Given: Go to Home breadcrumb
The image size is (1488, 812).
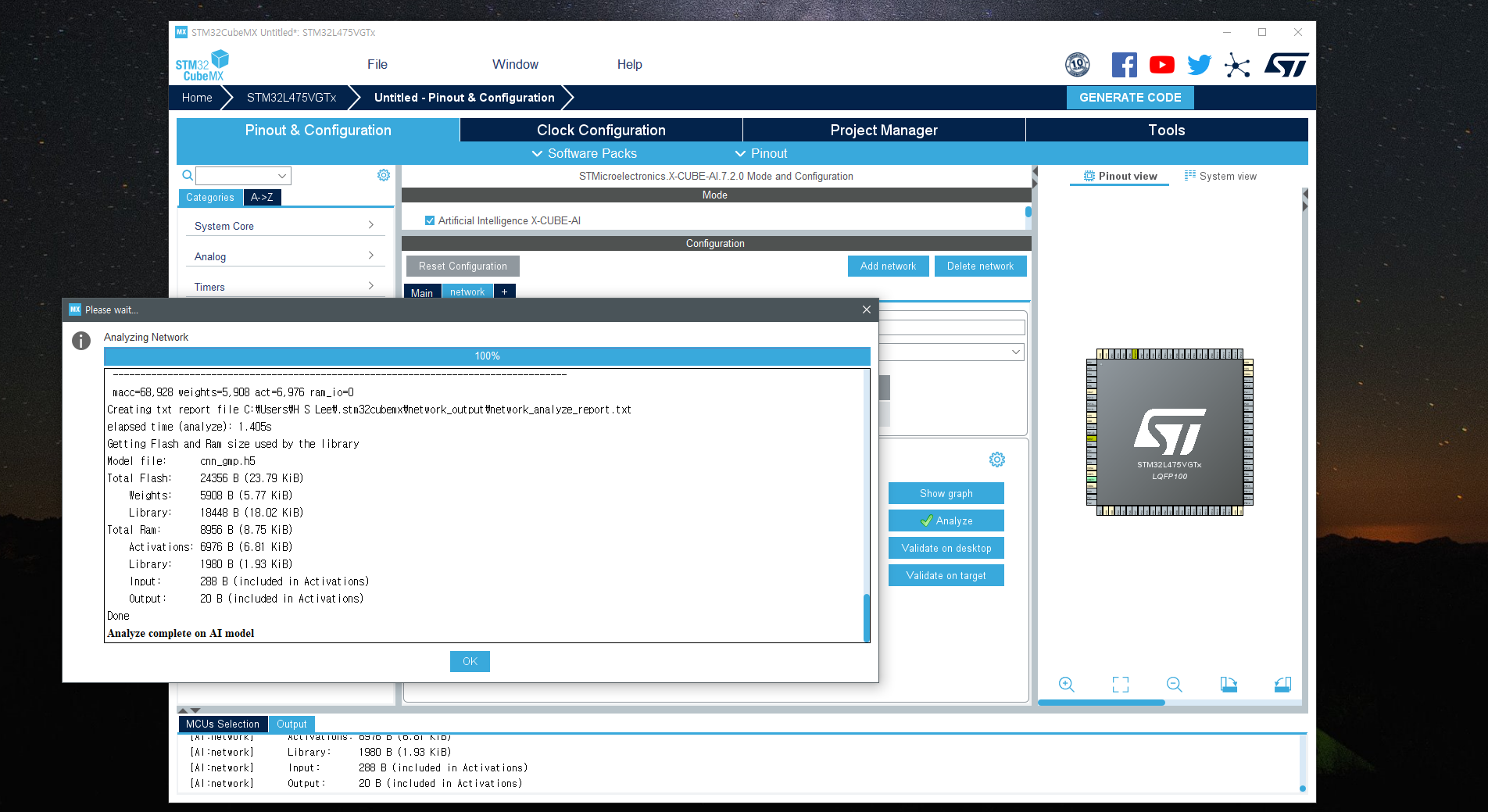Looking at the screenshot, I should pos(197,98).
